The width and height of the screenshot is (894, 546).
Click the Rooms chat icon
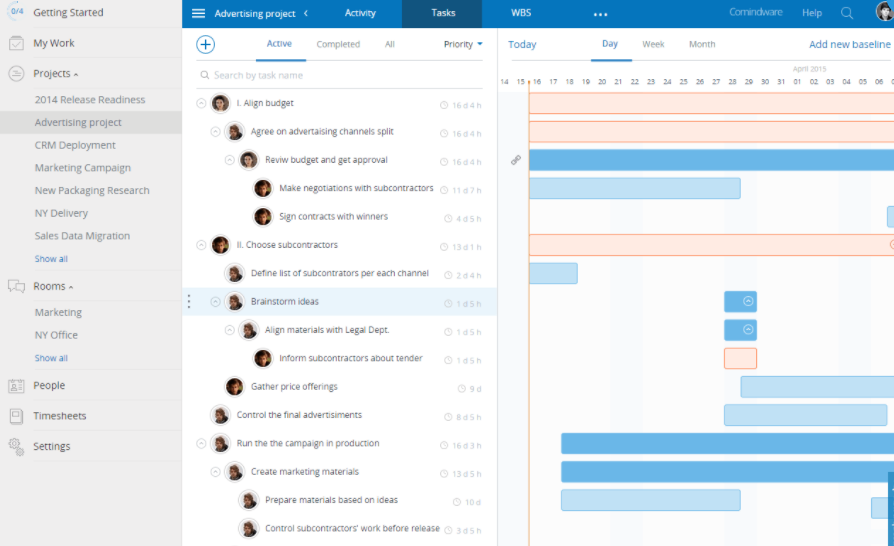coord(17,286)
